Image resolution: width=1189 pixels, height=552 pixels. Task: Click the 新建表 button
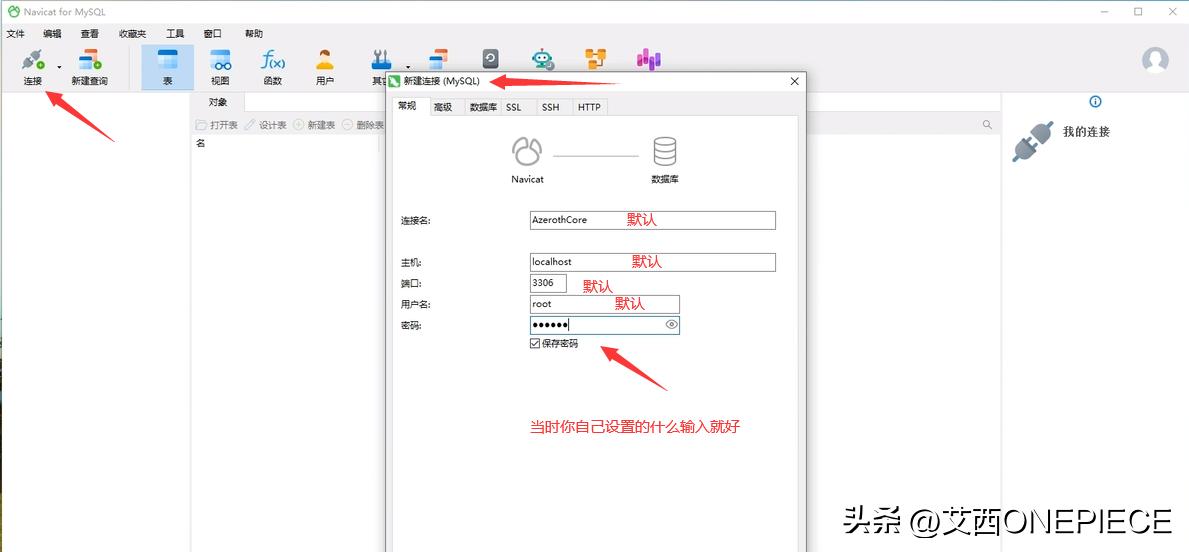click(314, 125)
